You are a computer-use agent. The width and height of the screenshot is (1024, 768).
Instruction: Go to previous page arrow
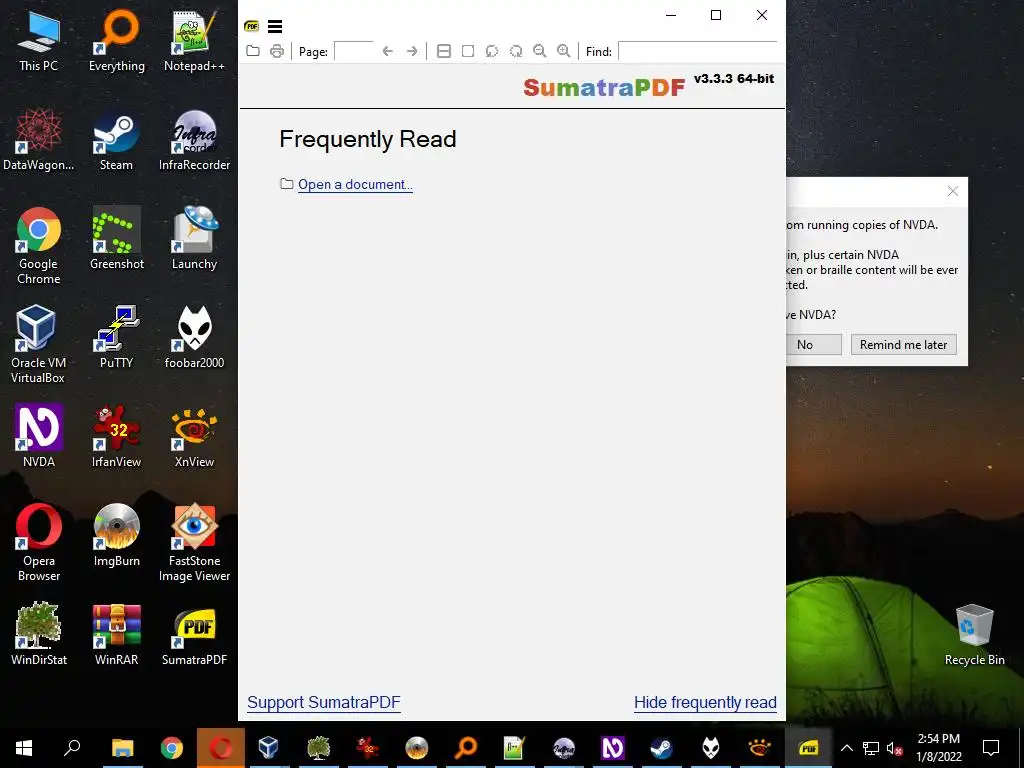(387, 51)
